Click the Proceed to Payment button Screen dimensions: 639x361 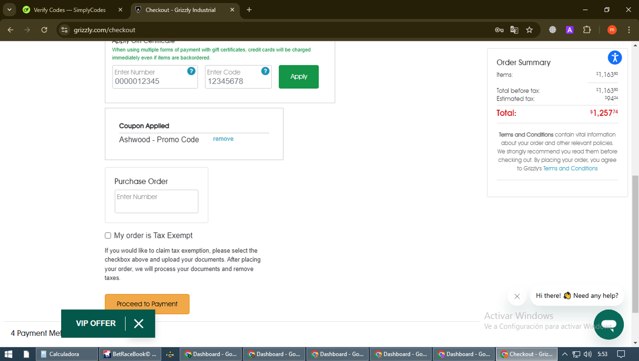147,304
